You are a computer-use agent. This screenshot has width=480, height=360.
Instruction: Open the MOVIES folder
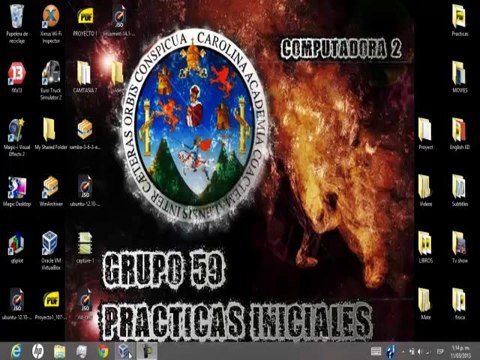[x=460, y=77]
